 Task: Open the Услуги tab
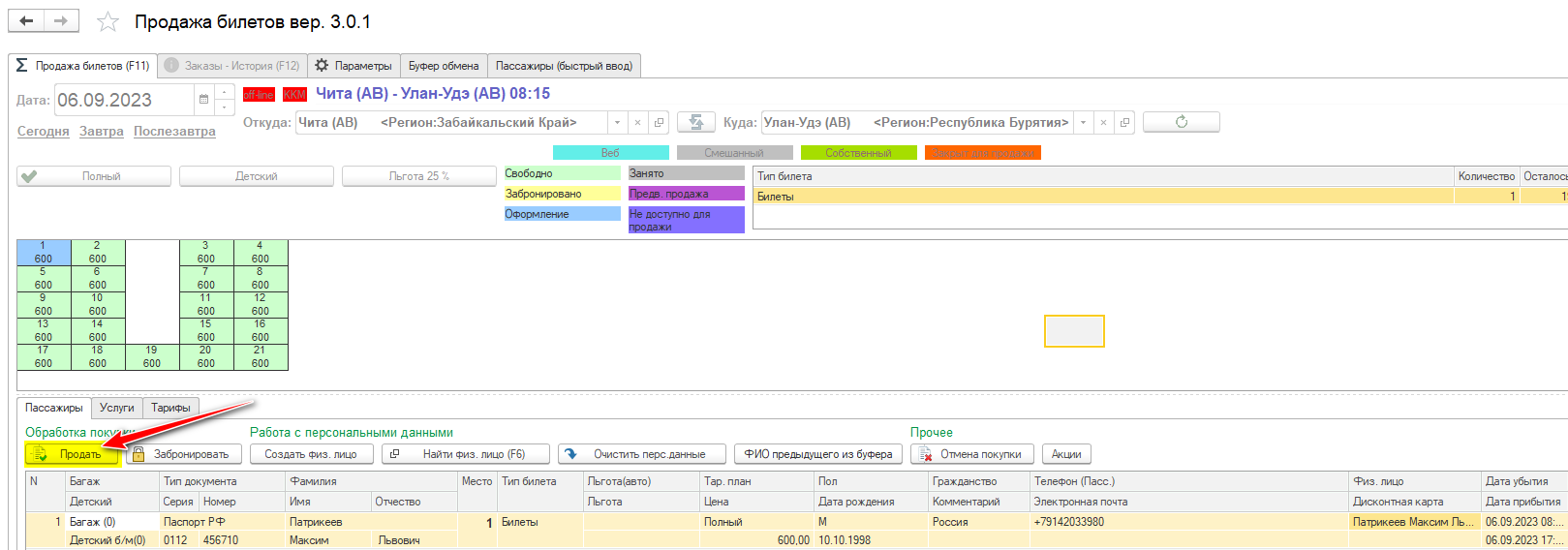[117, 408]
